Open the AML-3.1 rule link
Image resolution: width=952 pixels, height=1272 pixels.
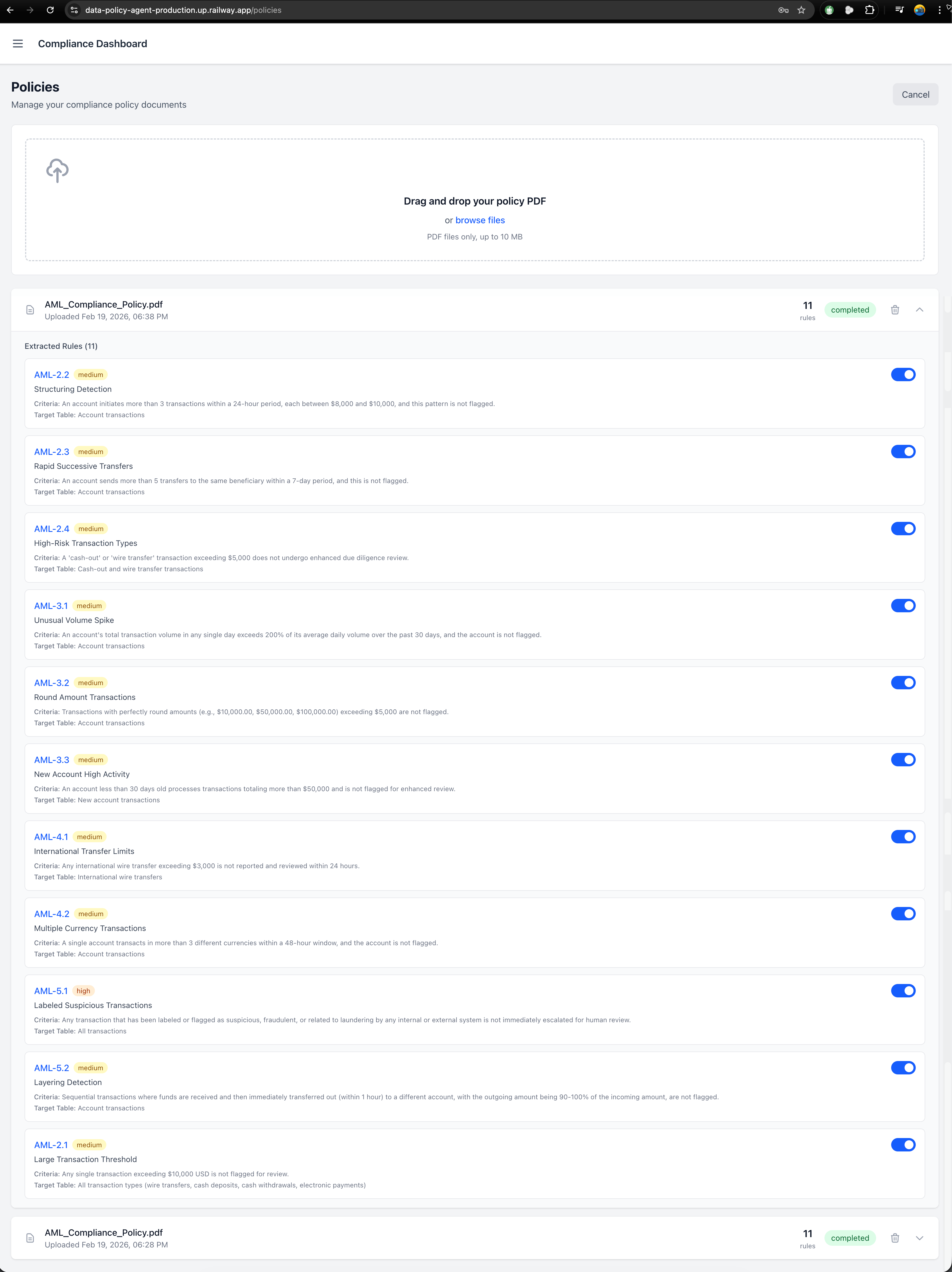[x=51, y=606]
